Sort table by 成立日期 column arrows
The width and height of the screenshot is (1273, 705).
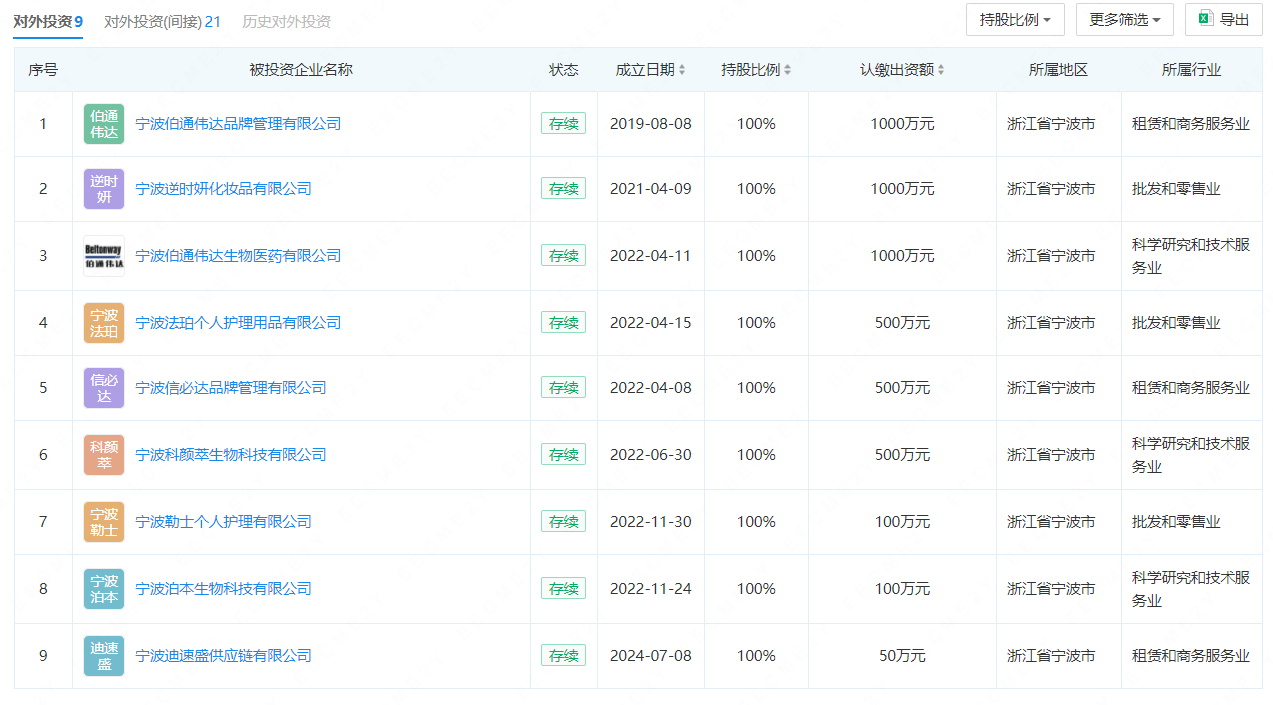(x=682, y=70)
